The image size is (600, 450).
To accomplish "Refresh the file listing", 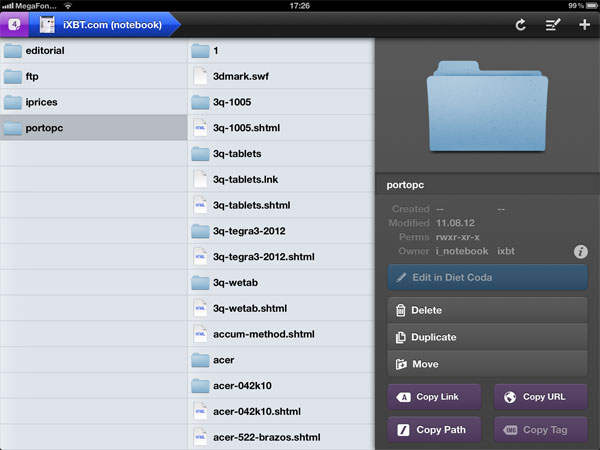I will [520, 25].
